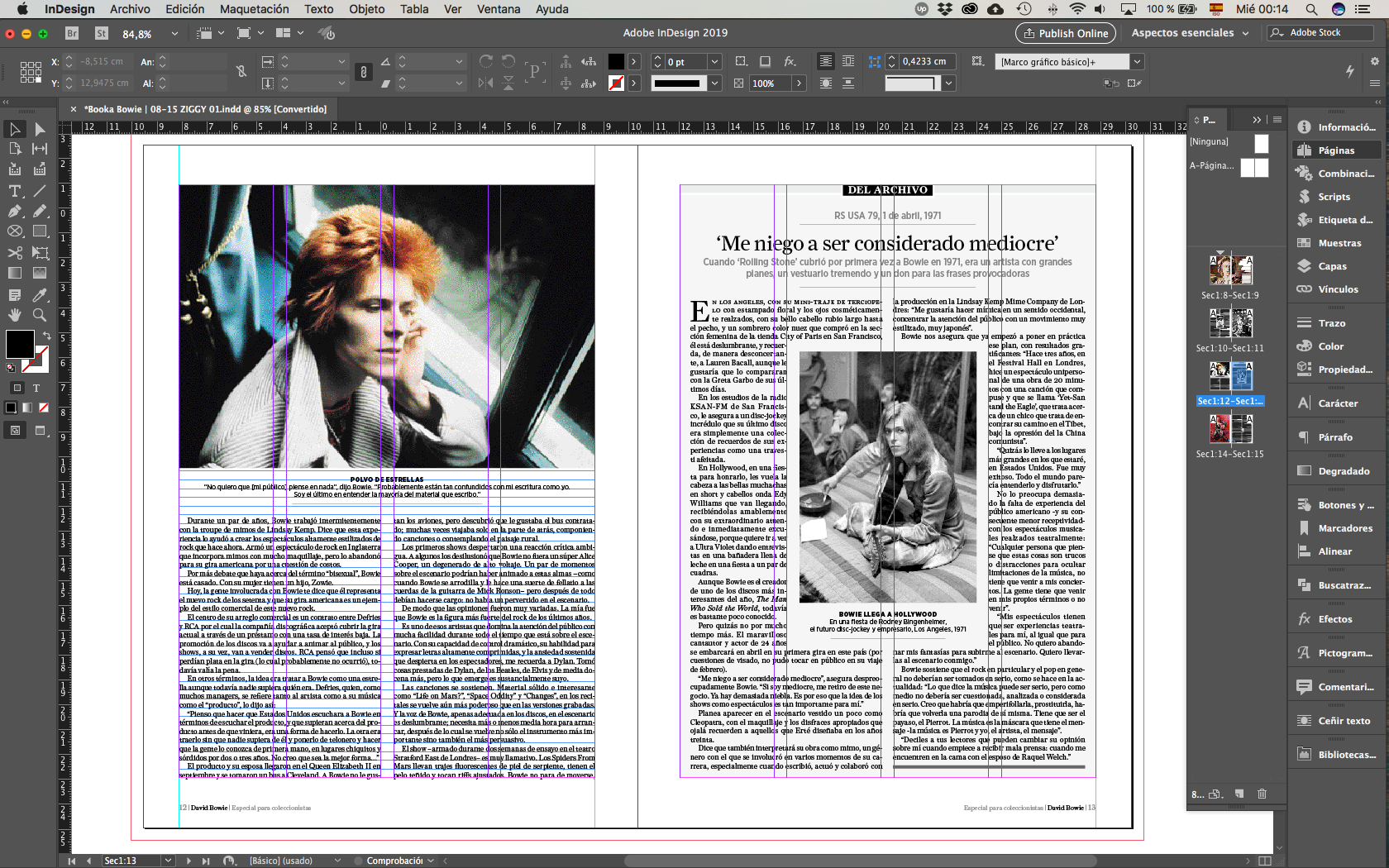Activate the Type tool
Image resolution: width=1389 pixels, height=868 pixels.
click(15, 191)
